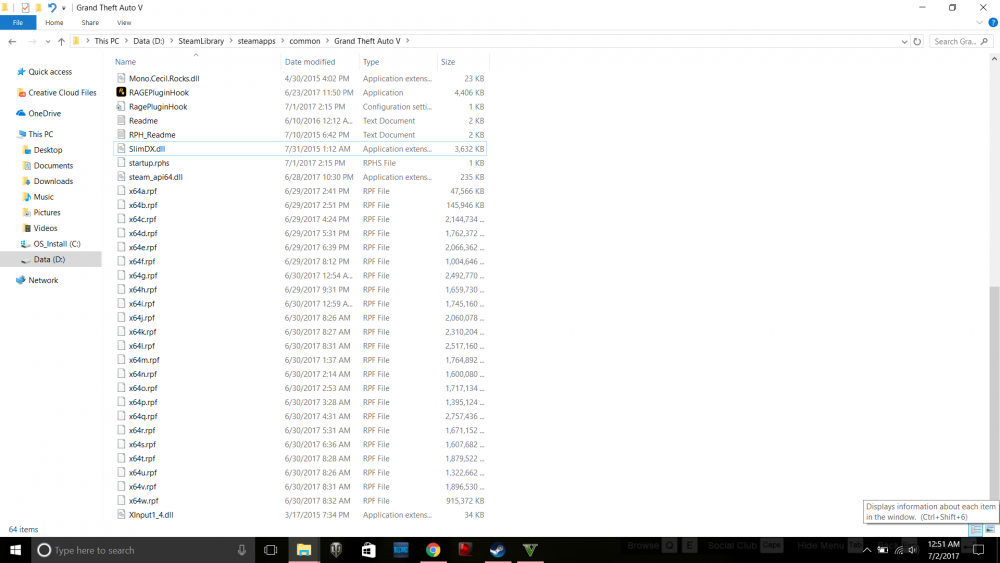This screenshot has width=1000, height=563.
Task: Select the XInput1_4.dll file icon
Action: tap(121, 514)
